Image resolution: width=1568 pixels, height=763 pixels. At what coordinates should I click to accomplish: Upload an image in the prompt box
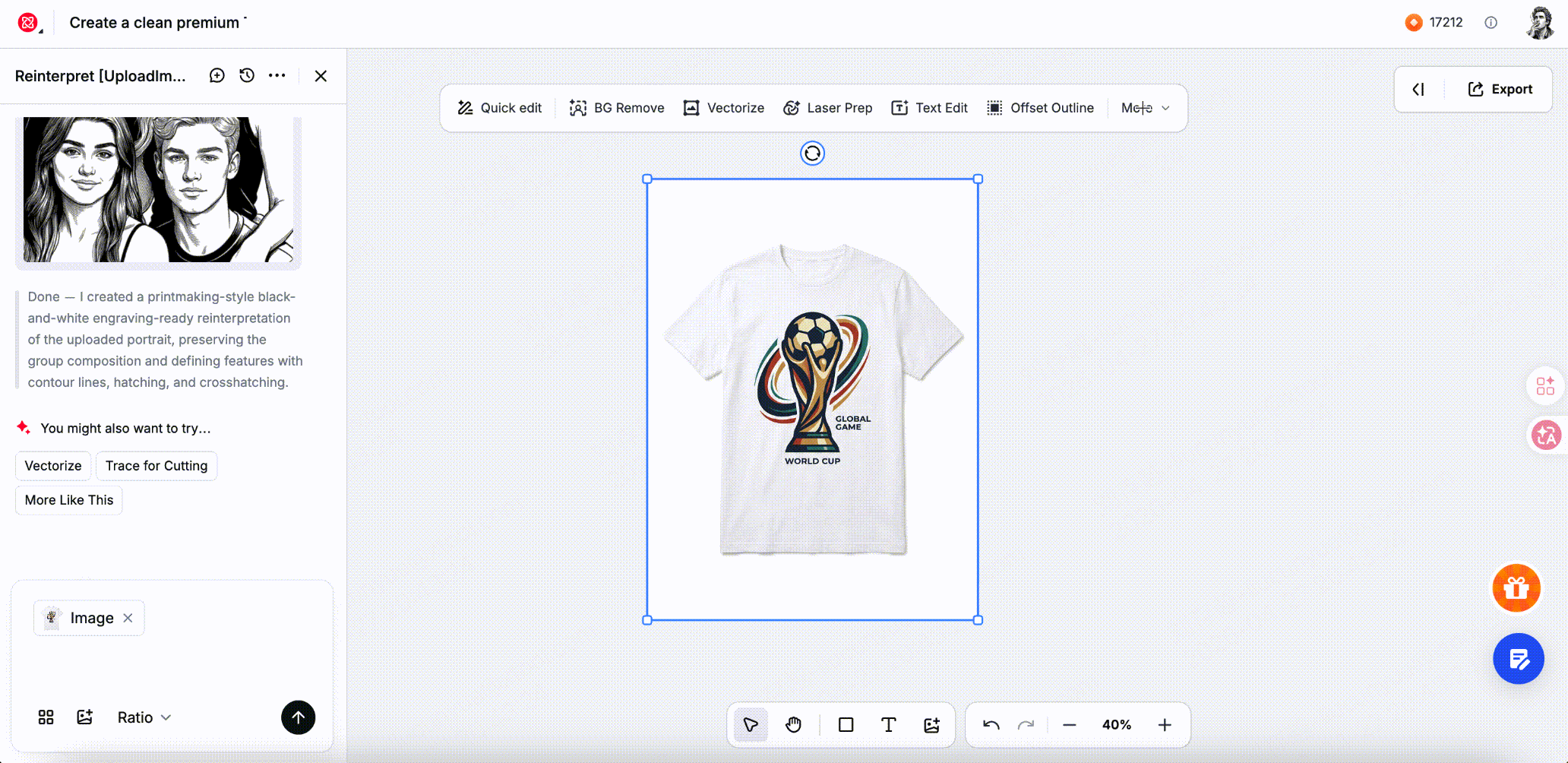coord(85,717)
